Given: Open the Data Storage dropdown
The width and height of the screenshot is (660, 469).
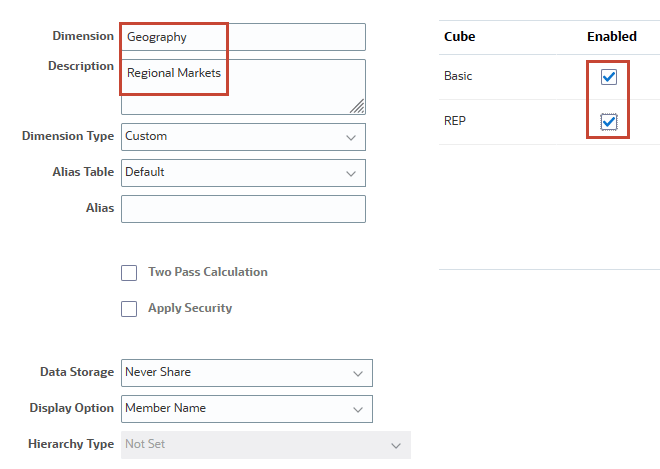Looking at the screenshot, I should click(x=246, y=372).
